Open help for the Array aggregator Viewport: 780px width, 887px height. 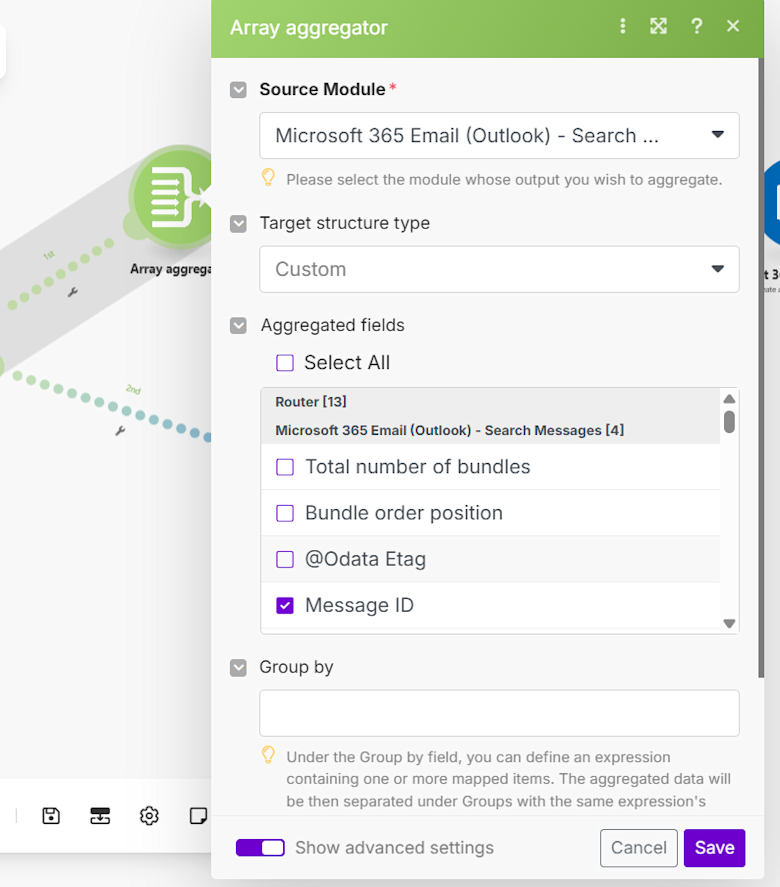pyautogui.click(x=697, y=26)
